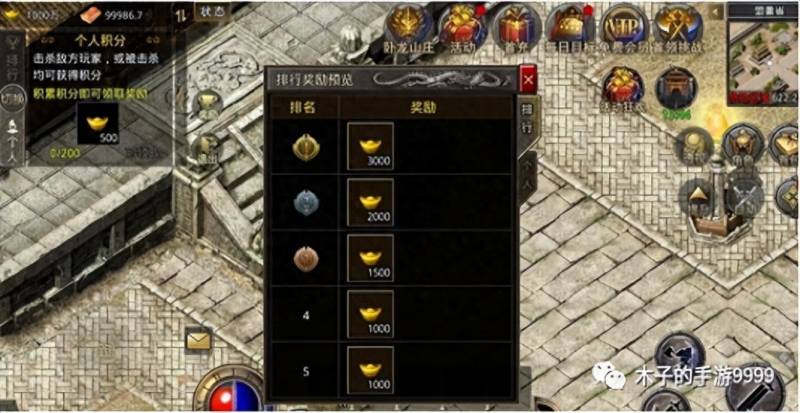This screenshot has width=800, height=413.
Task: Click the 500 gold ingot personal reward
Action: (x=98, y=124)
